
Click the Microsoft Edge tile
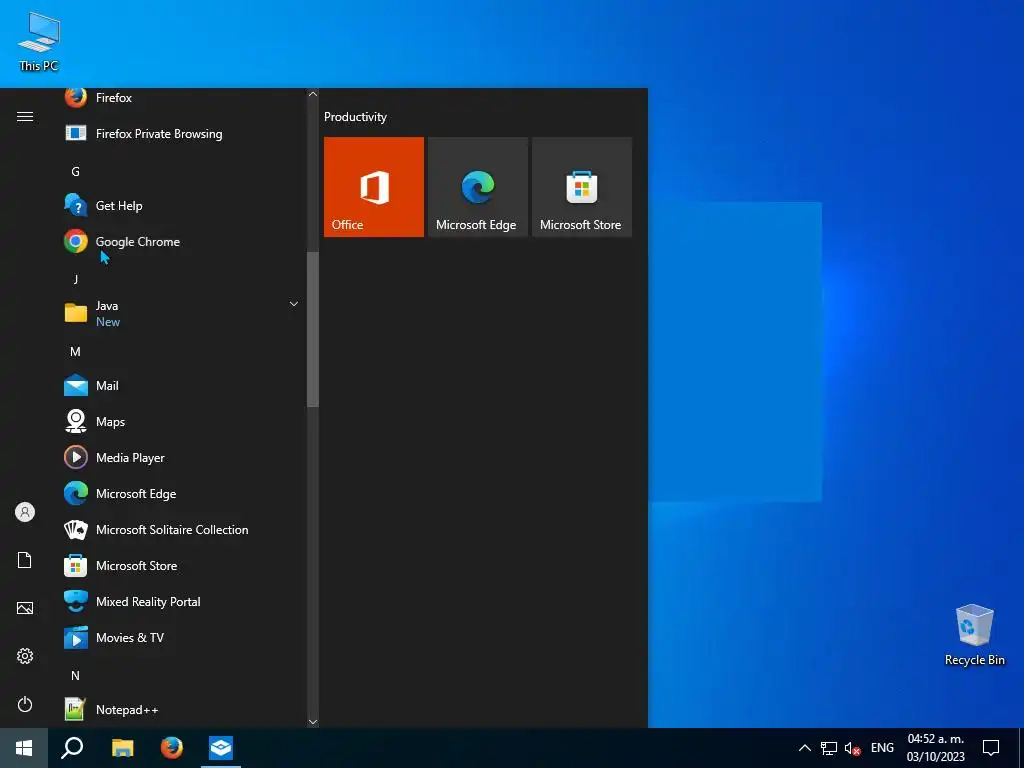click(477, 187)
